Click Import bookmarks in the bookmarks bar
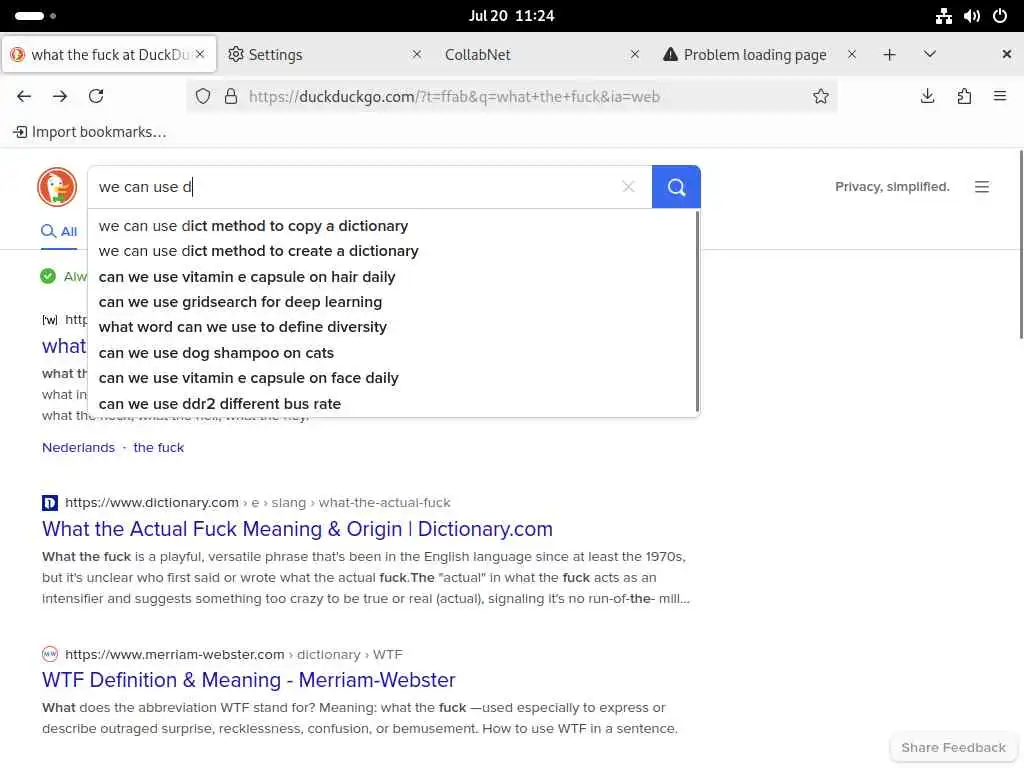Screen dimensions: 1024x768 coord(90,133)
